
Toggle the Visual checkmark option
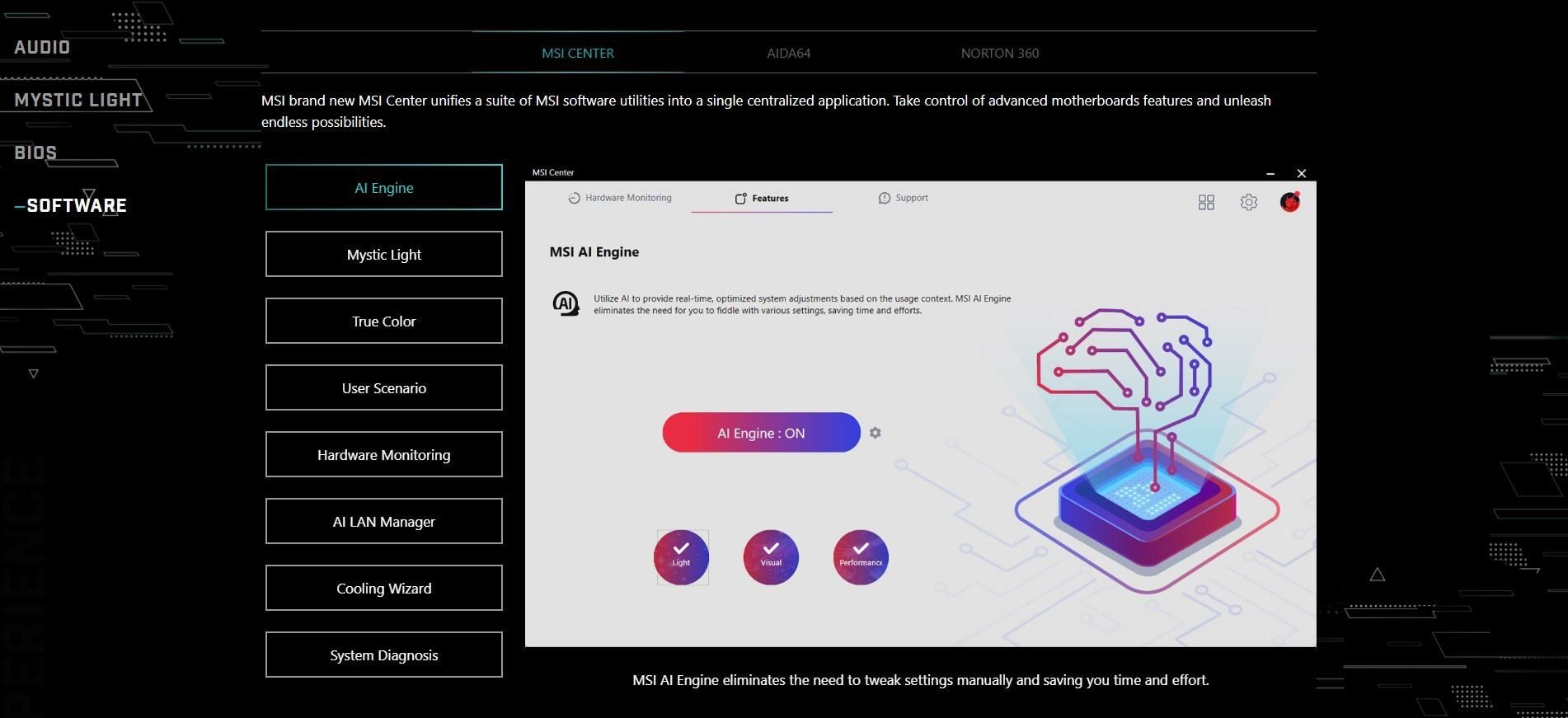pyautogui.click(x=771, y=557)
